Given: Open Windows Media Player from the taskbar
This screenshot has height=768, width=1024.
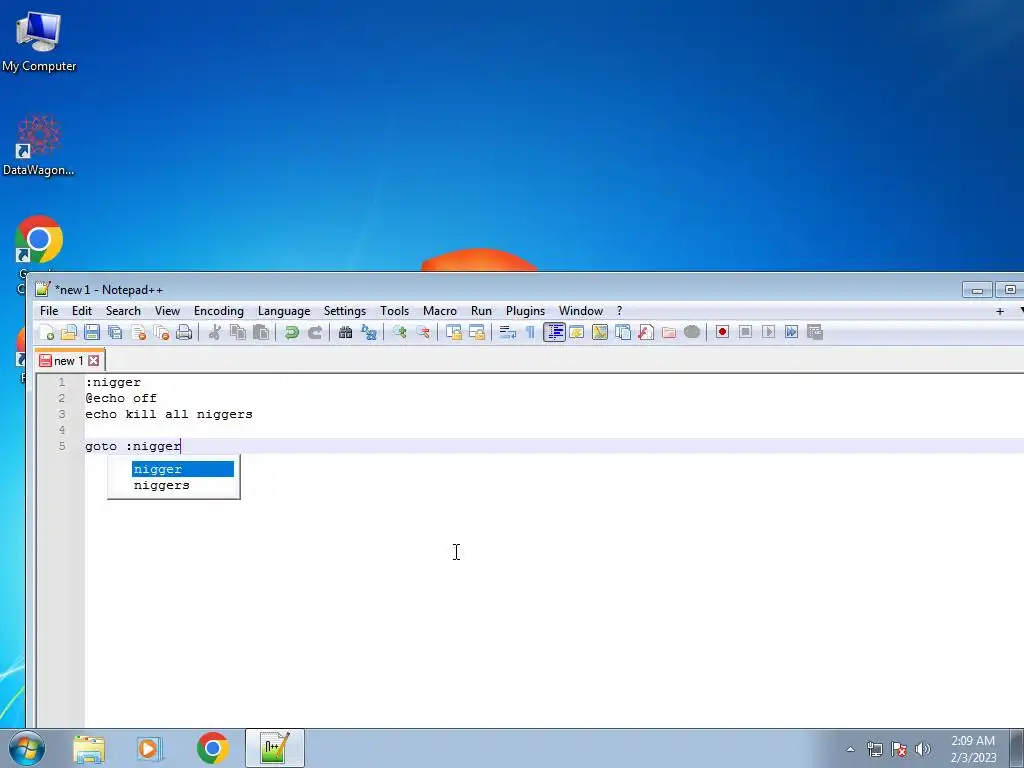Looking at the screenshot, I should point(149,748).
